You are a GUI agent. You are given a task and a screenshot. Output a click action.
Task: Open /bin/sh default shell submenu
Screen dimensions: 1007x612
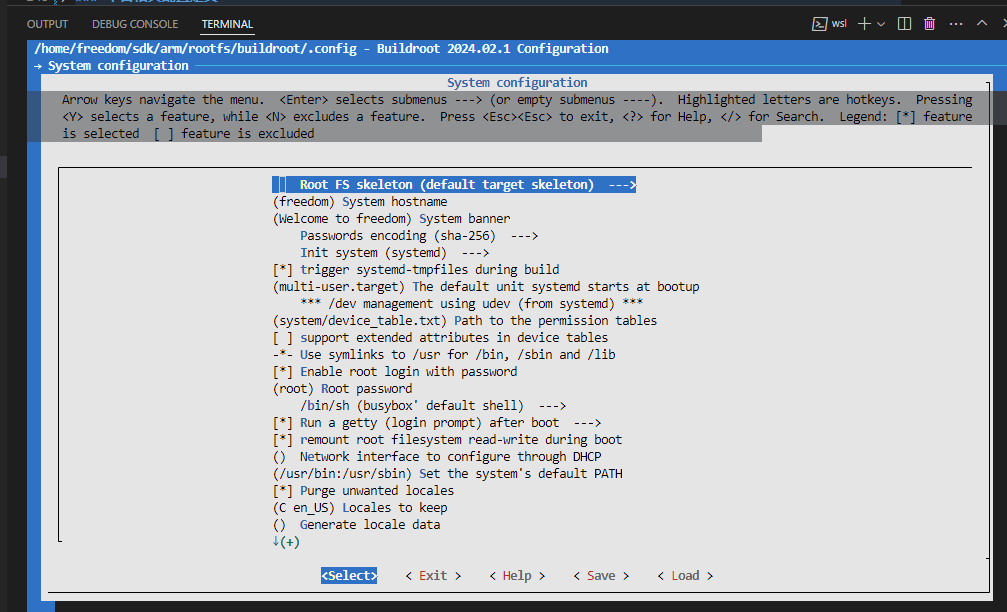[x=433, y=406]
